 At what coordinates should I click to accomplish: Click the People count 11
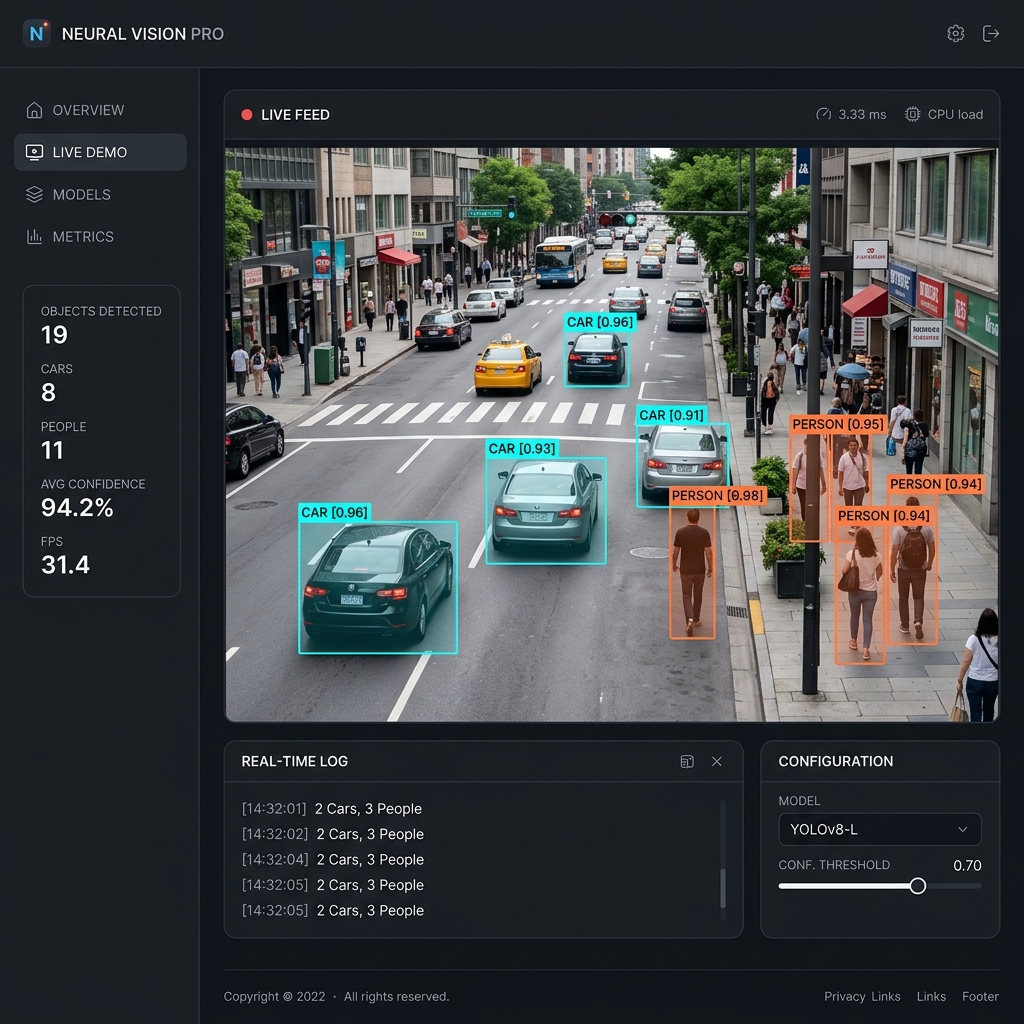pos(52,450)
